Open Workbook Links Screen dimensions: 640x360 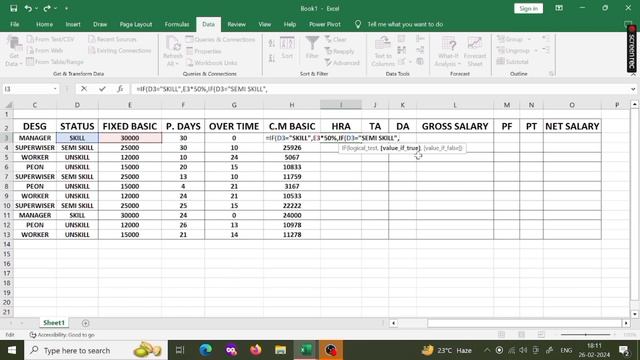pyautogui.click(x=211, y=63)
